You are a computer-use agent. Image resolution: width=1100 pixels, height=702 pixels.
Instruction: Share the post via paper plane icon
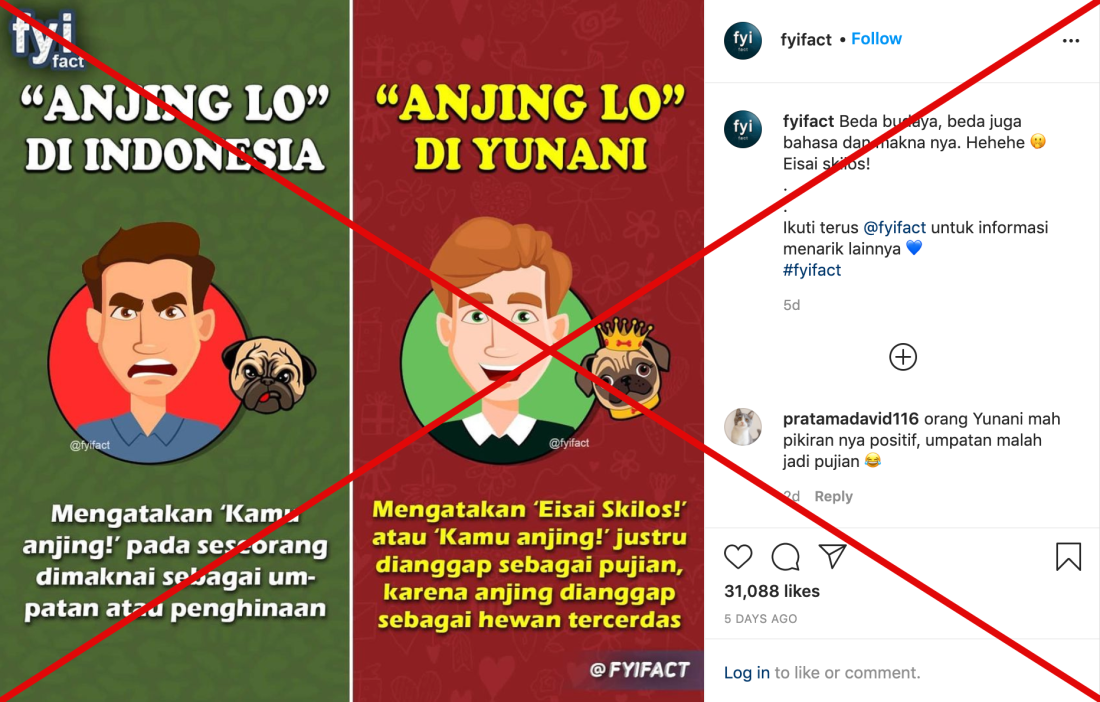pyautogui.click(x=833, y=556)
